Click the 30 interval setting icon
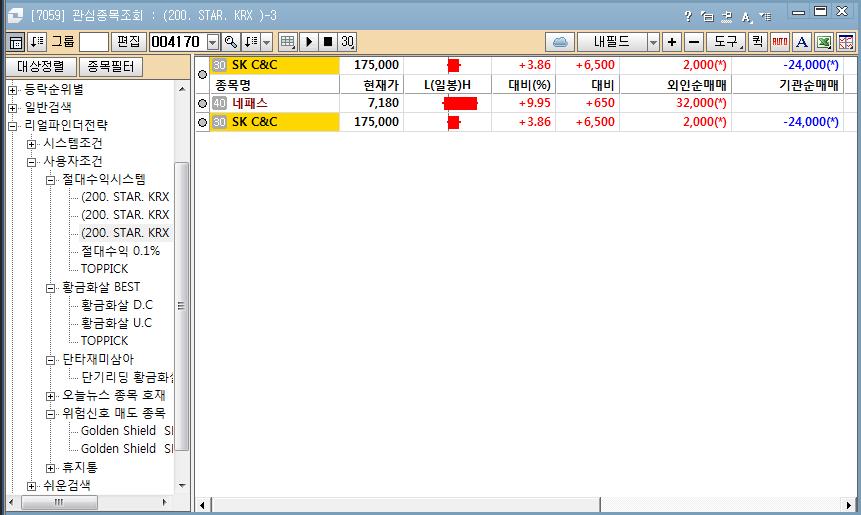The width and height of the screenshot is (861, 515). pos(347,42)
